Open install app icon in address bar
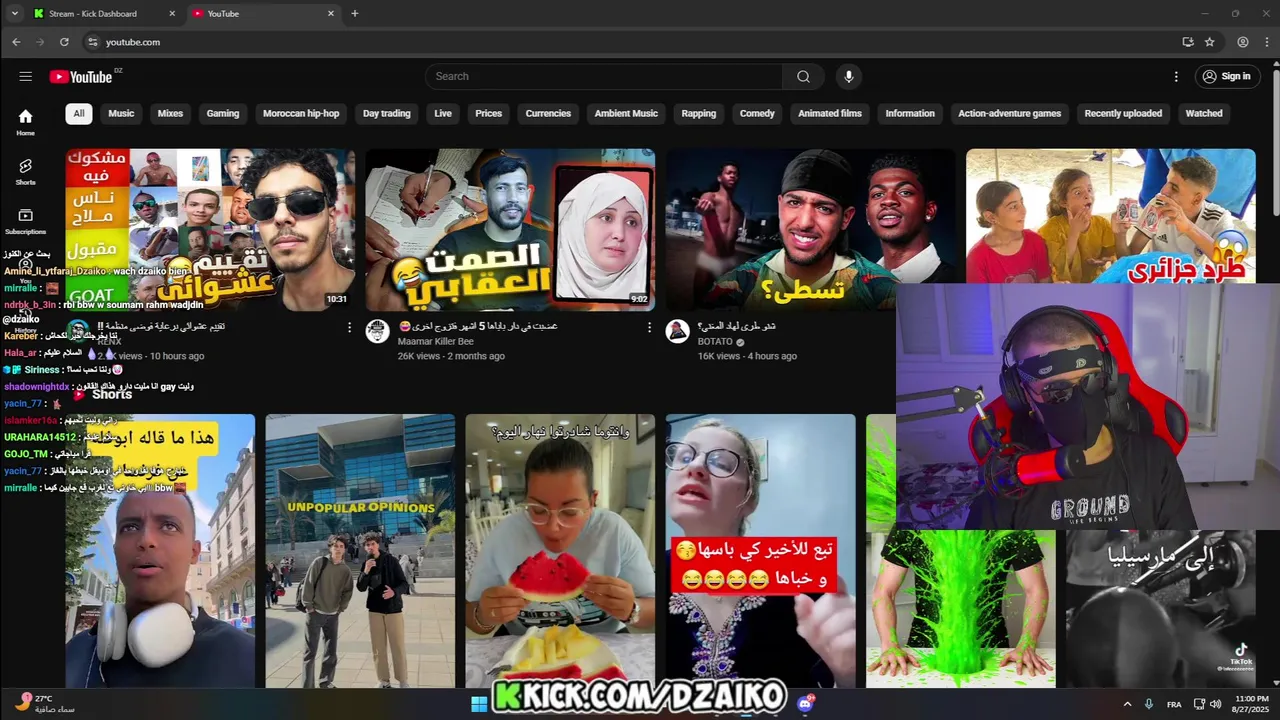 click(x=1187, y=42)
